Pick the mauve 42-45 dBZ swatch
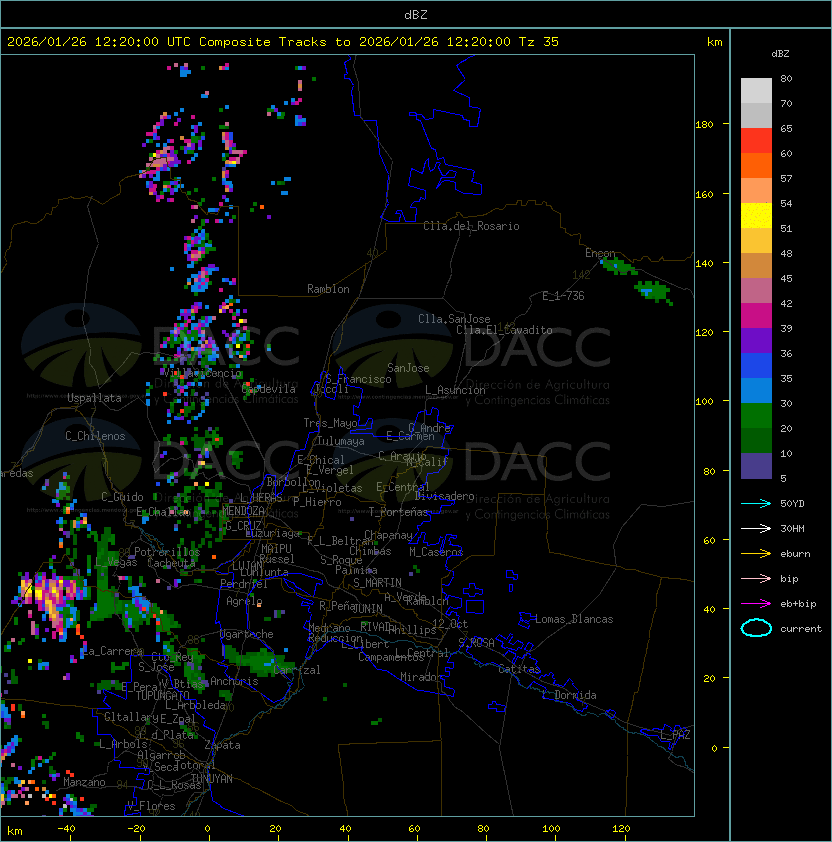This screenshot has width=832, height=842. coord(756,291)
